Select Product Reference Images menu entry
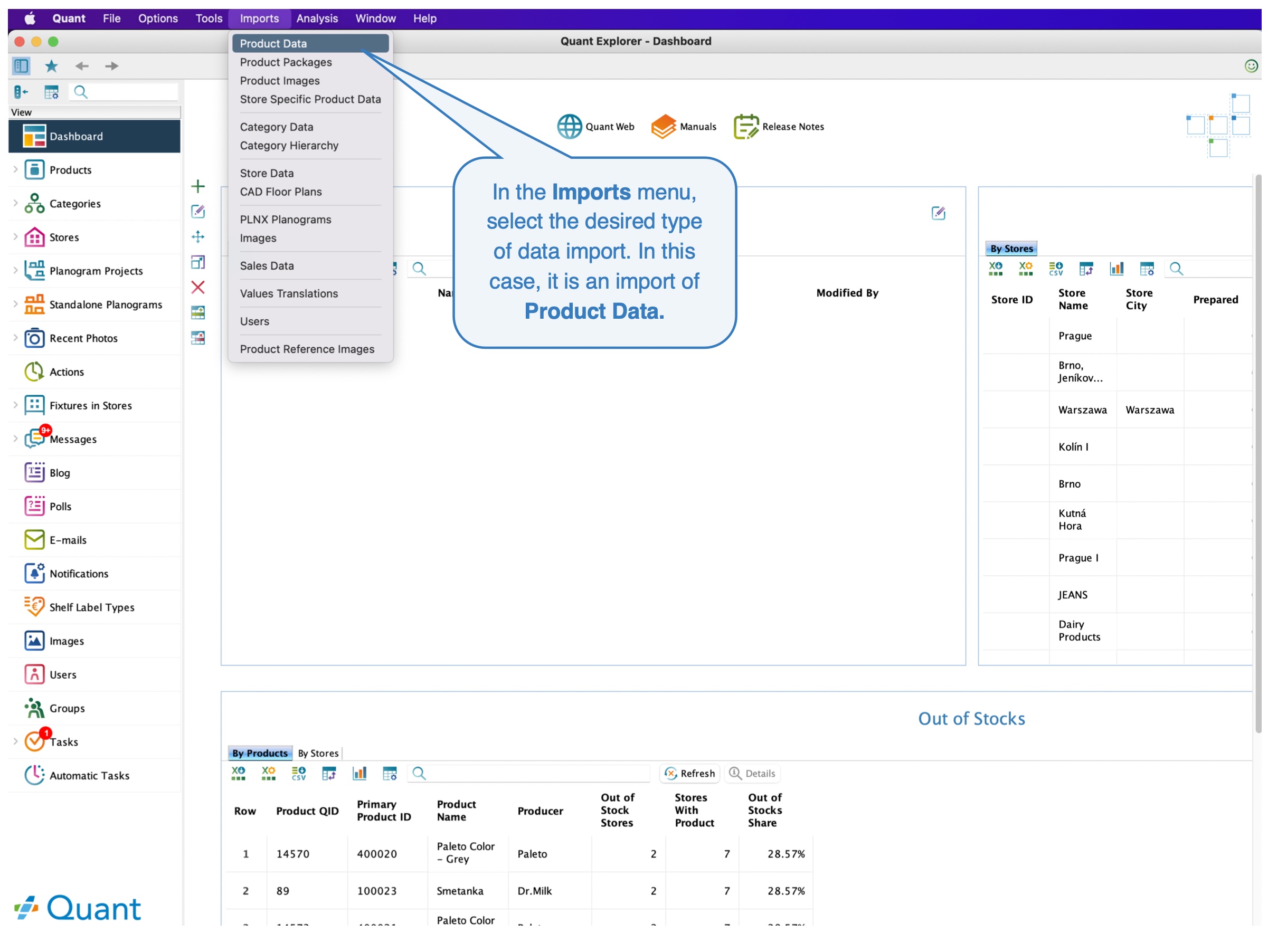Viewport: 1268px width, 952px height. tap(311, 350)
